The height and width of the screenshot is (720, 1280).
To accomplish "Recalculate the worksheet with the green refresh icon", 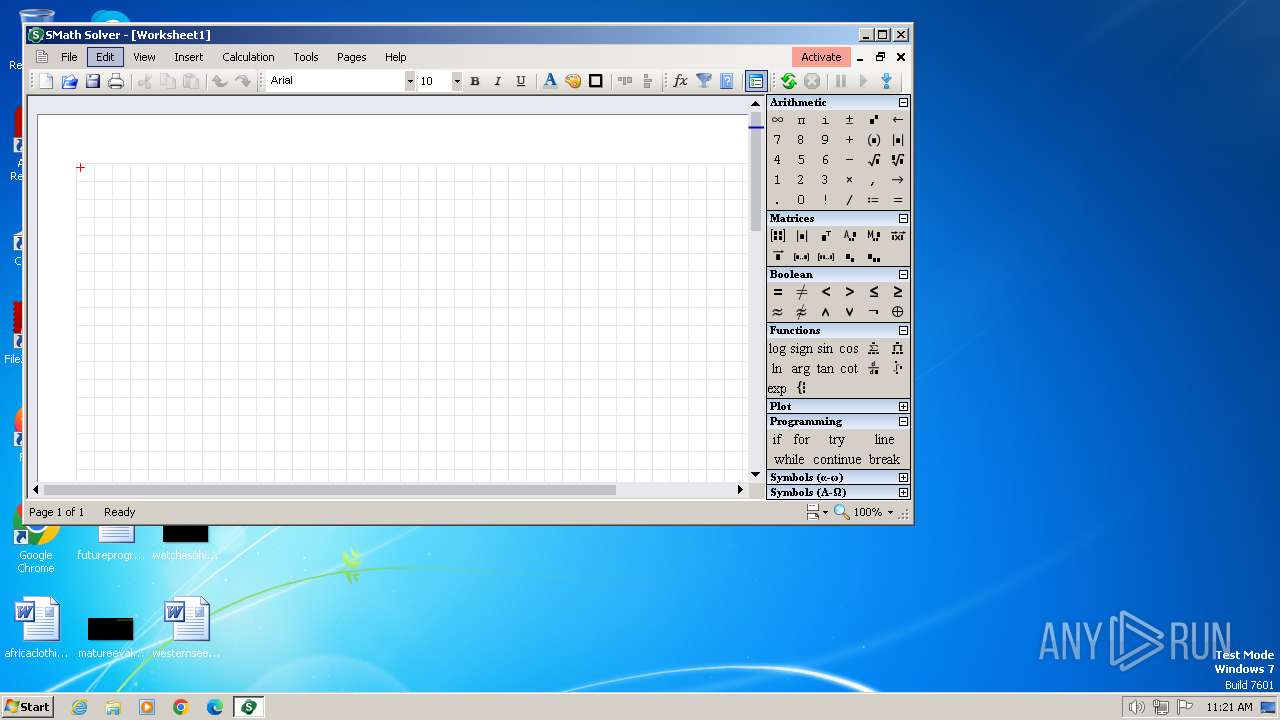I will [789, 81].
